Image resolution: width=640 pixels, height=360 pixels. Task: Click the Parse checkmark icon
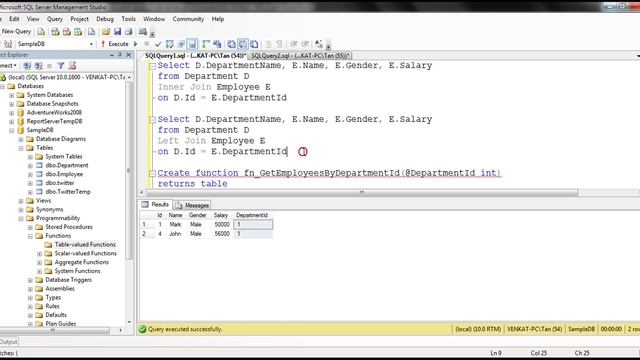tap(158, 44)
